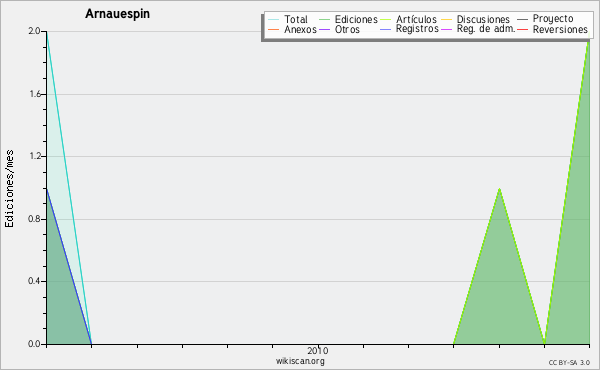Click the Reg. de adm. legend entry
Image resolution: width=600 pixels, height=370 pixels.
pyautogui.click(x=486, y=29)
